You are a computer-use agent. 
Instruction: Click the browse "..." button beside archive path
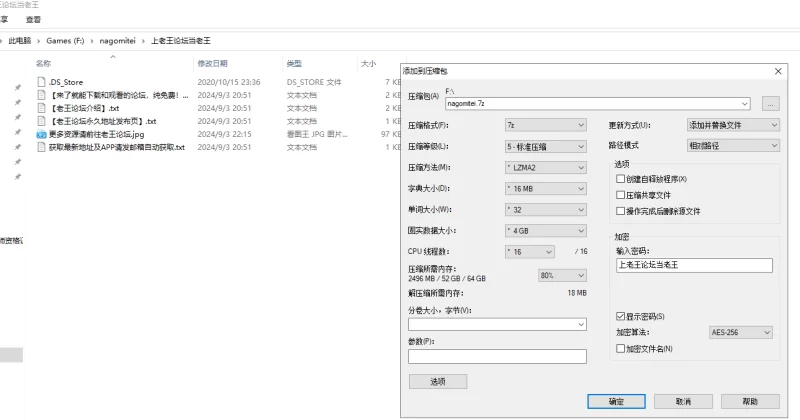tap(770, 103)
